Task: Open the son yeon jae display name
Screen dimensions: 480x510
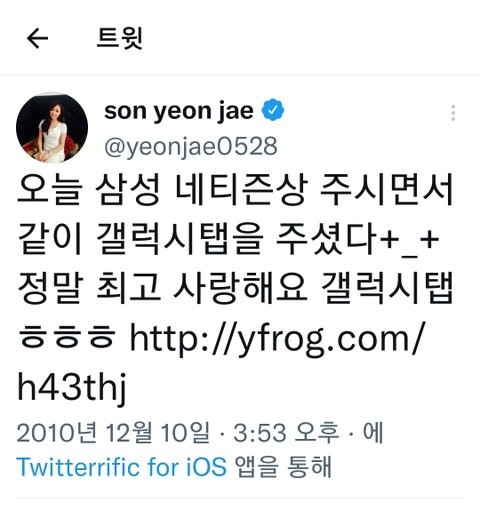Action: [179, 111]
